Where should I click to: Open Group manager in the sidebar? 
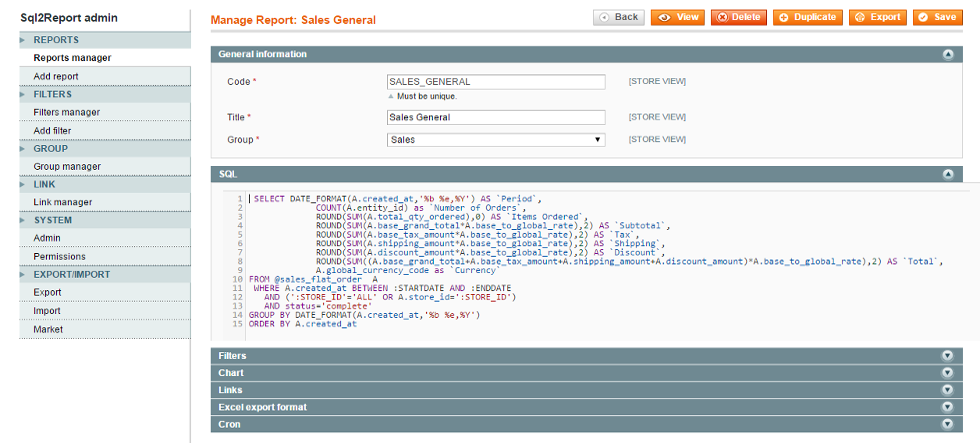67,167
